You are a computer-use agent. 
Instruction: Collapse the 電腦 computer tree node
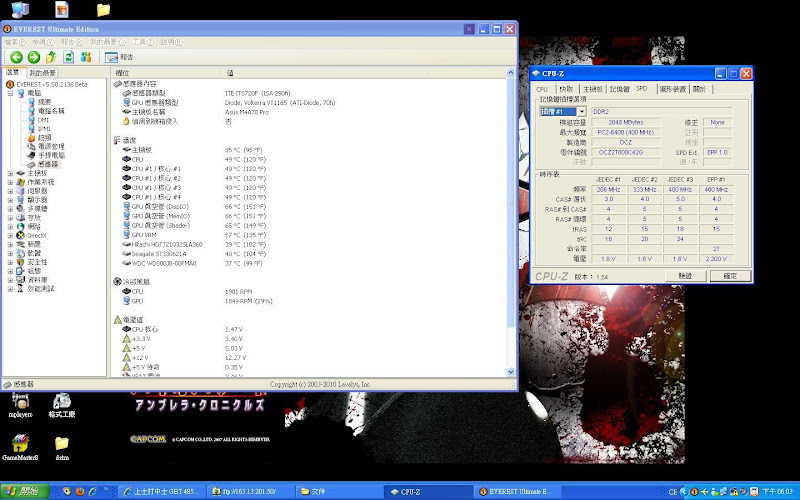coord(10,93)
